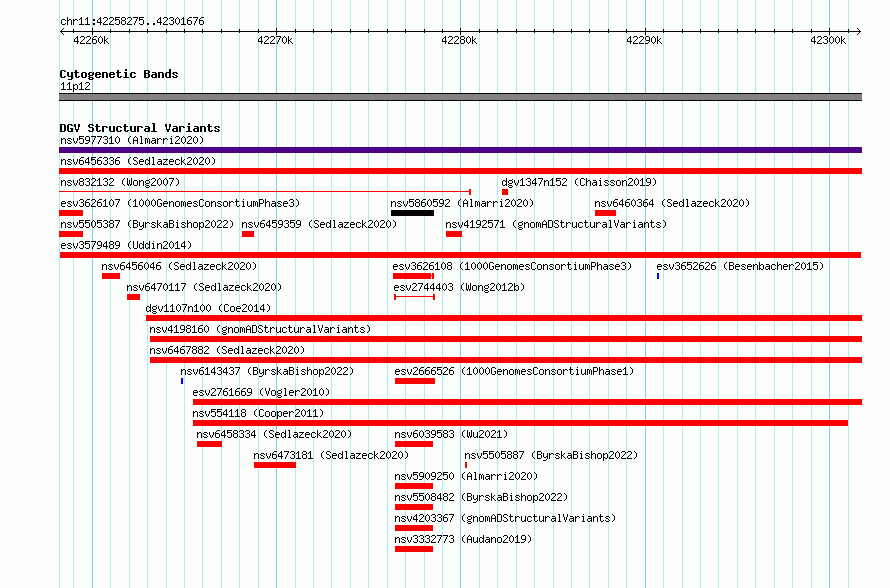Click esv3626107 (1000GenomesConsortiumPhase3) label
Screen dimensions: 890x588
tap(180, 203)
